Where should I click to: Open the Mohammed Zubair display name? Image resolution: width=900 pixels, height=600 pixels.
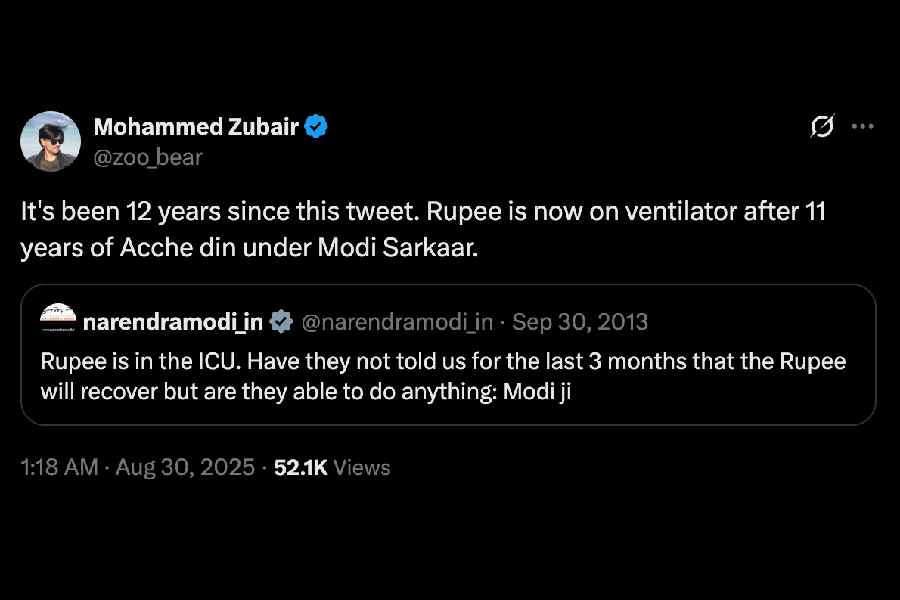[x=197, y=127]
